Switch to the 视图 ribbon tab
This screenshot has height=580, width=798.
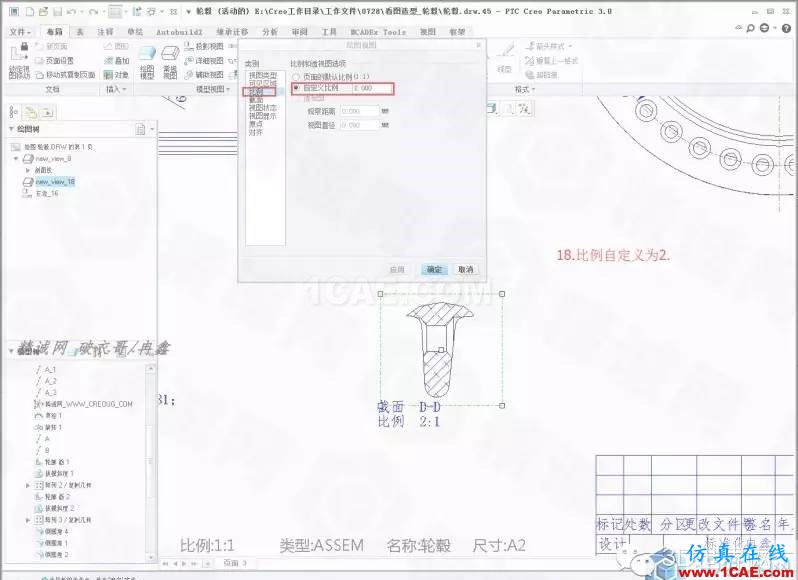(x=428, y=32)
